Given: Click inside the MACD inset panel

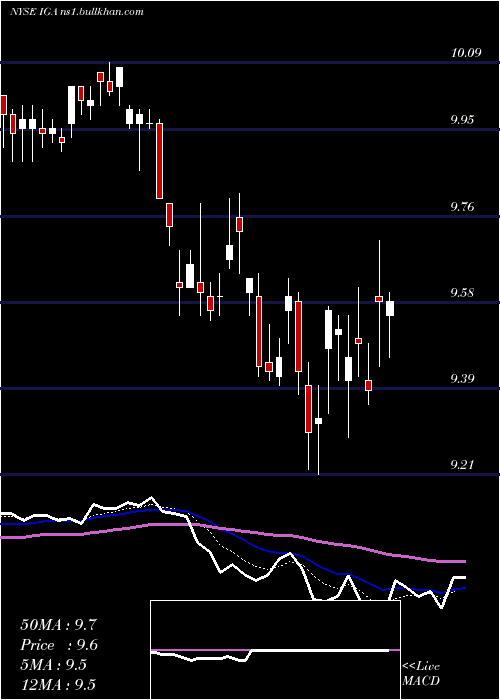Looking at the screenshot, I should click(275, 650).
